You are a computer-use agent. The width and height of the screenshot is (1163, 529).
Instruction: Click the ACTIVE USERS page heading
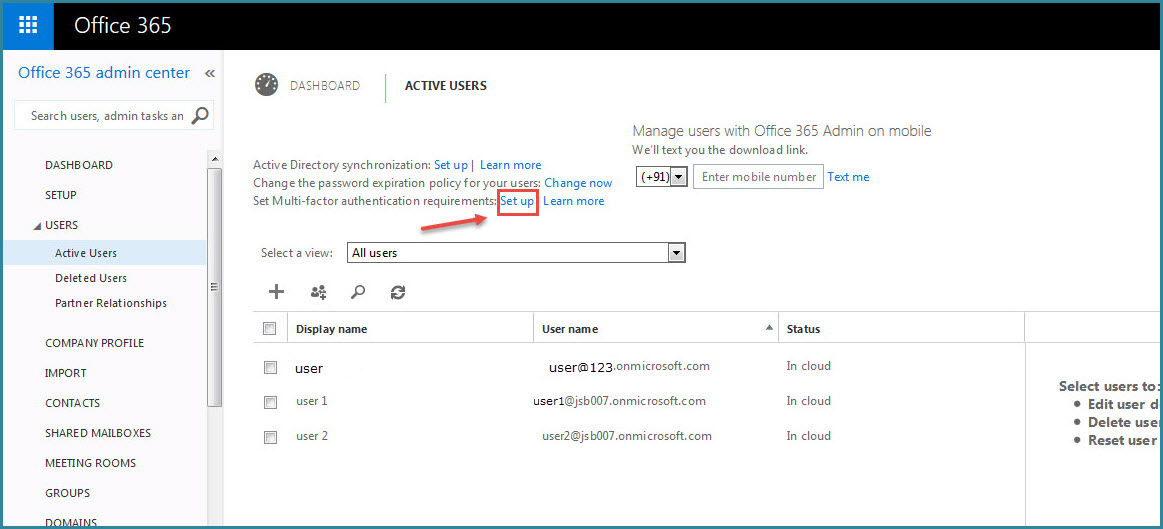(x=446, y=85)
